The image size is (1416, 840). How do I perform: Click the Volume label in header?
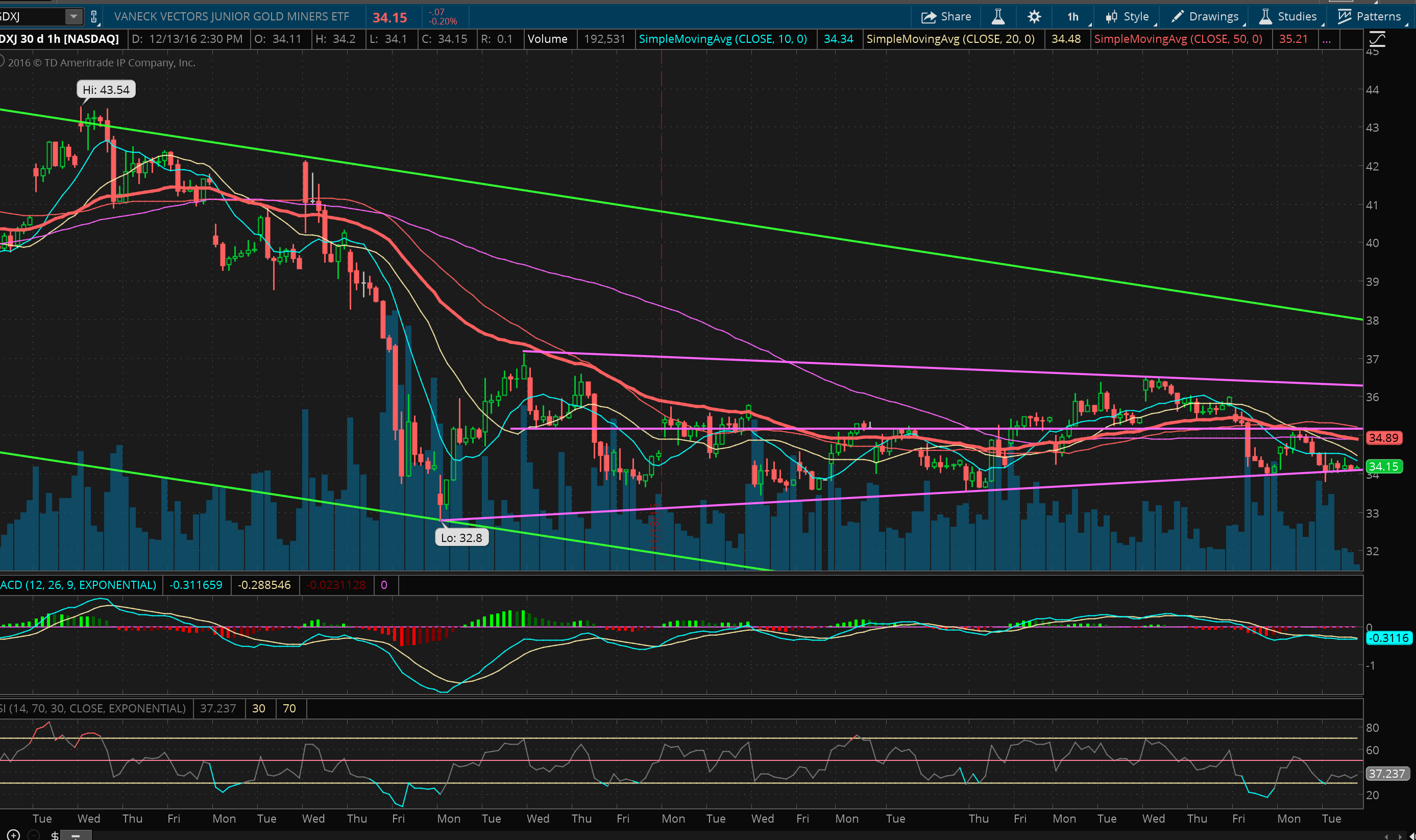[x=547, y=39]
